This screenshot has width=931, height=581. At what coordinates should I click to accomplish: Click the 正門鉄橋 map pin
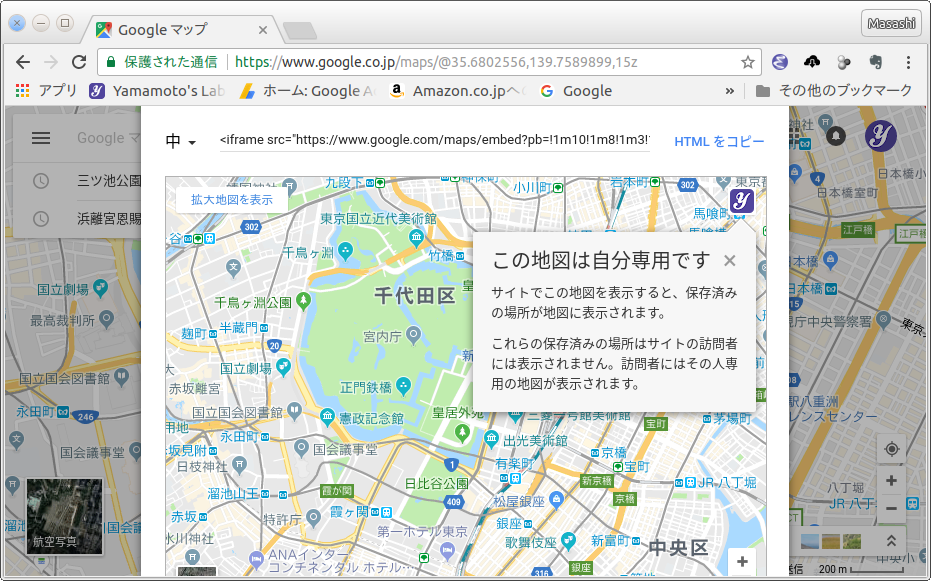403,386
